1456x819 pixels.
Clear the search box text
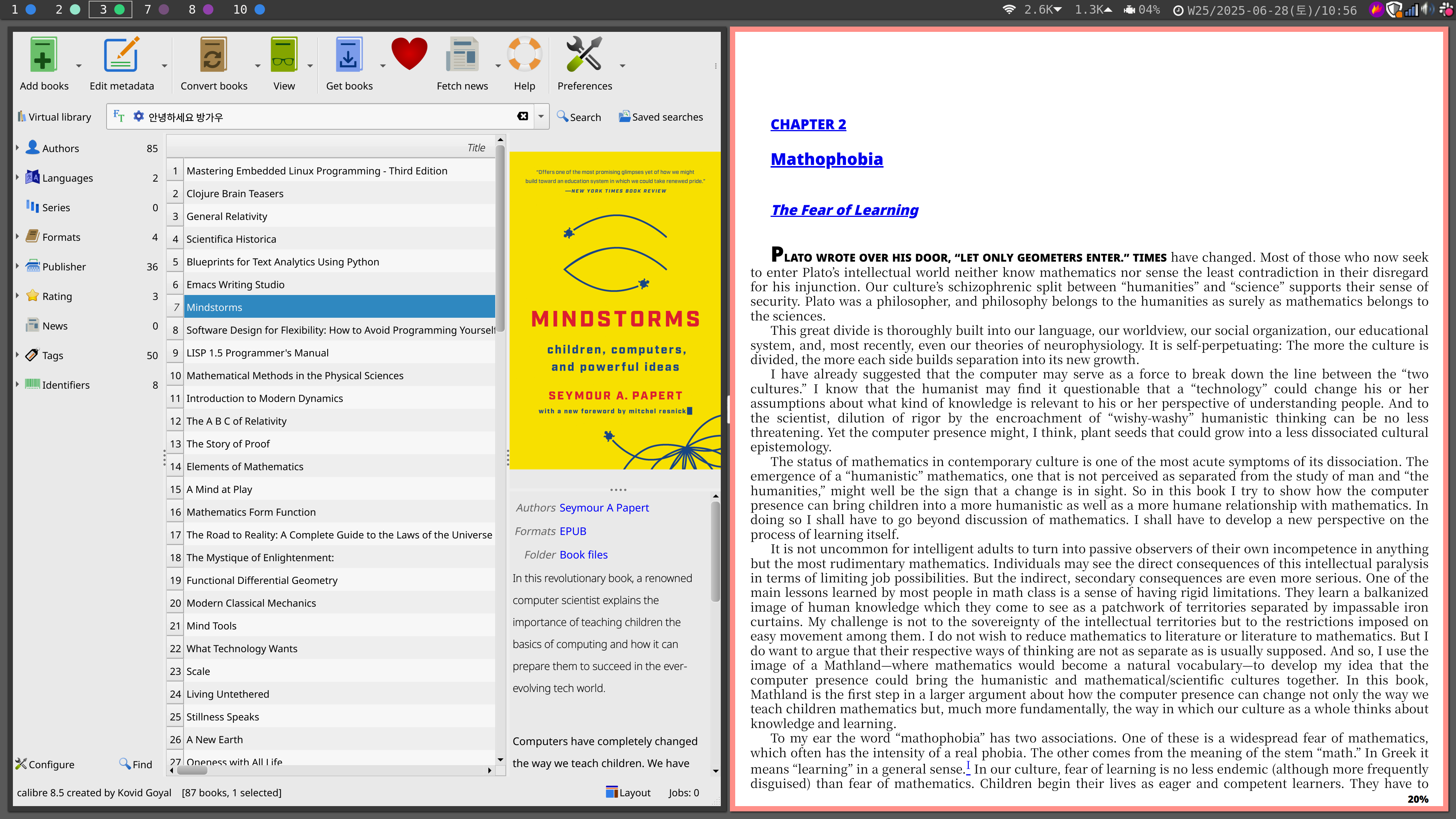pyautogui.click(x=523, y=116)
